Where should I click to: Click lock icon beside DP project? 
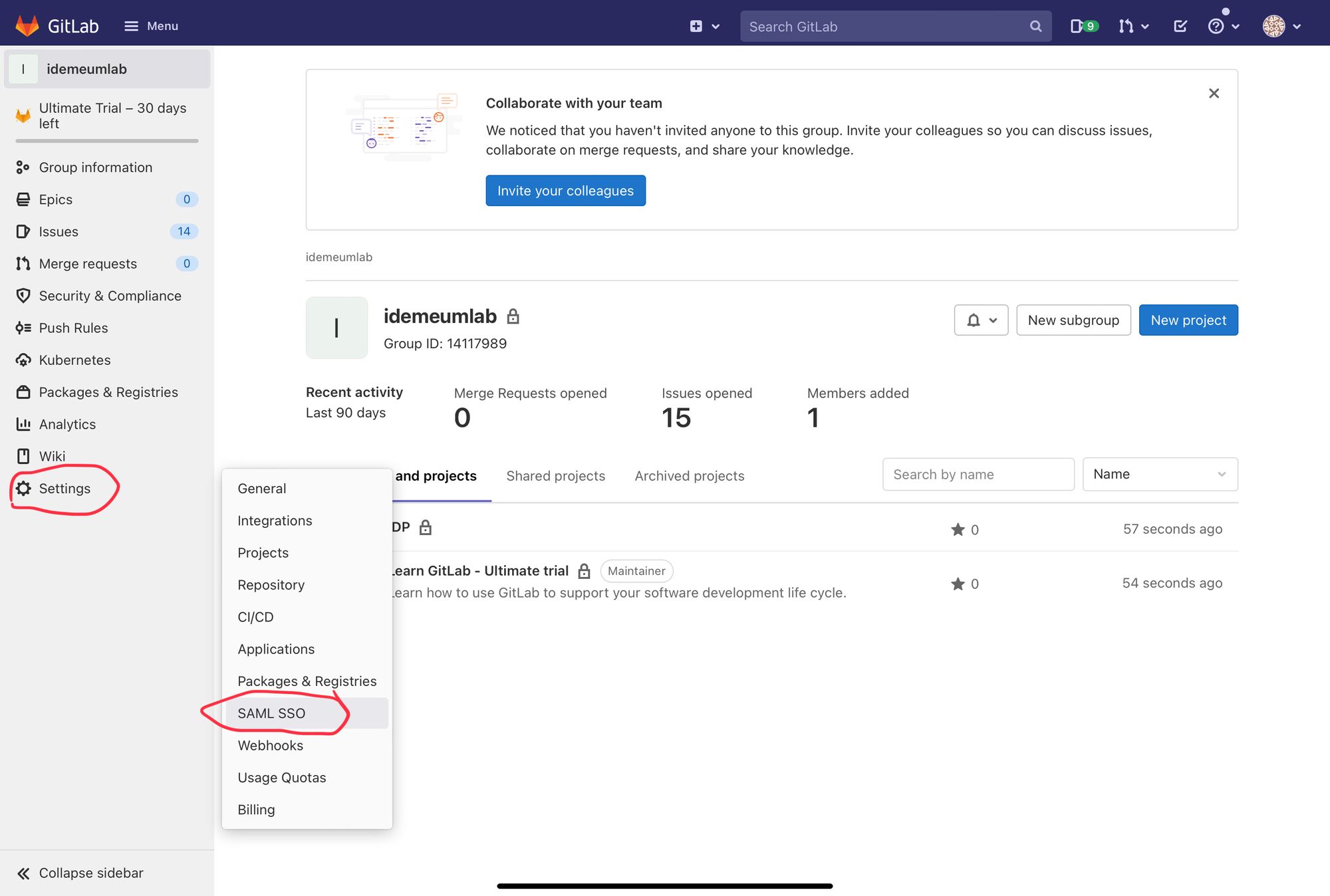click(426, 528)
